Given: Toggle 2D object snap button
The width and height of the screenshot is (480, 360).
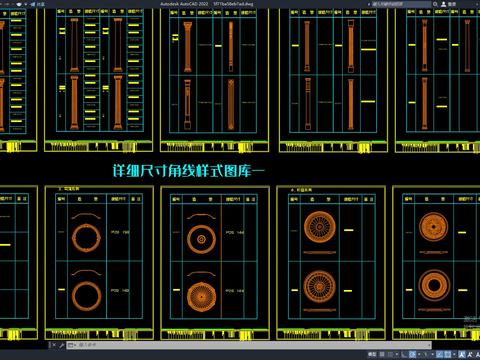Looking at the screenshot, I should [447, 354].
